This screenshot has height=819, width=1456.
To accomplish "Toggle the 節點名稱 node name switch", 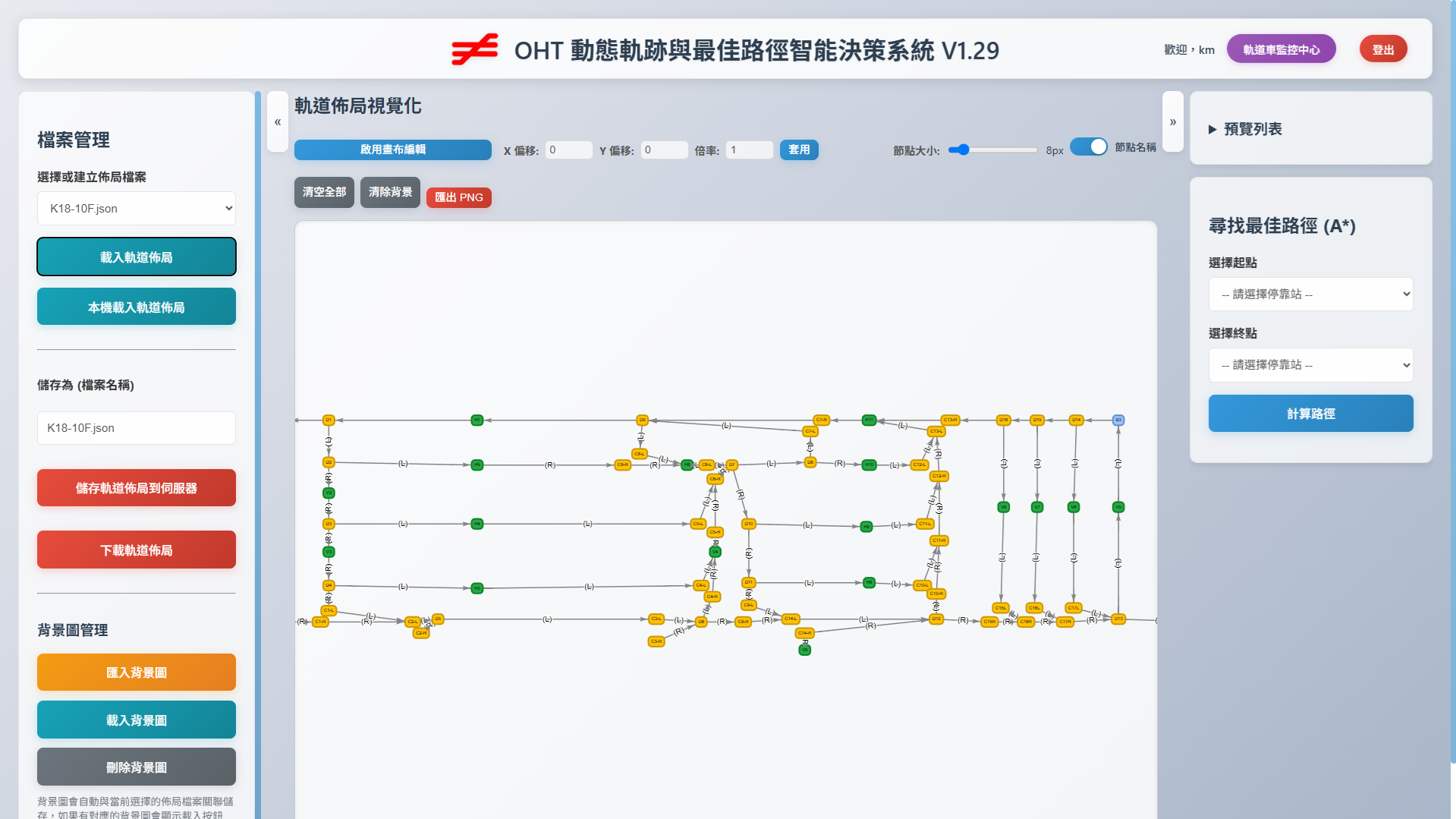I will click(1089, 147).
